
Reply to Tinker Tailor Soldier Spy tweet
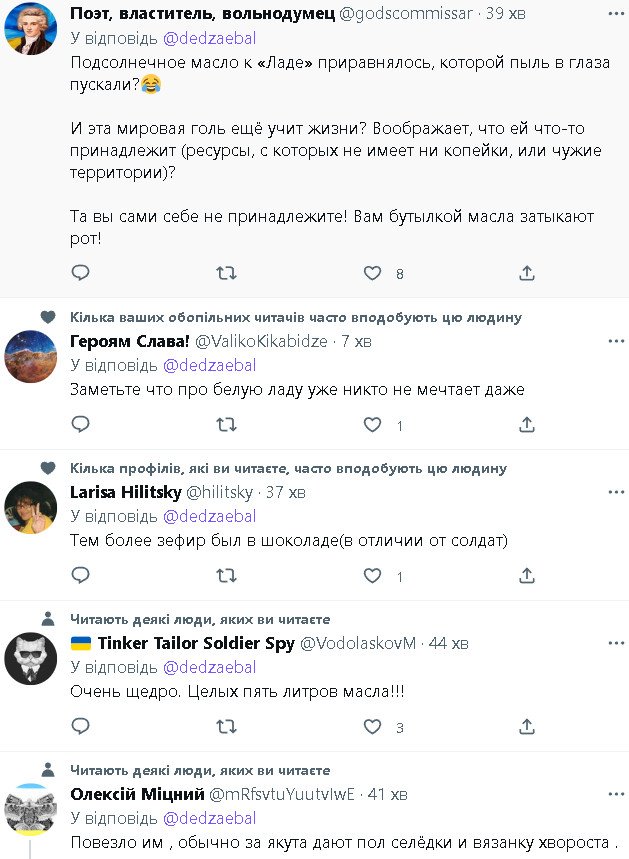tap(81, 727)
